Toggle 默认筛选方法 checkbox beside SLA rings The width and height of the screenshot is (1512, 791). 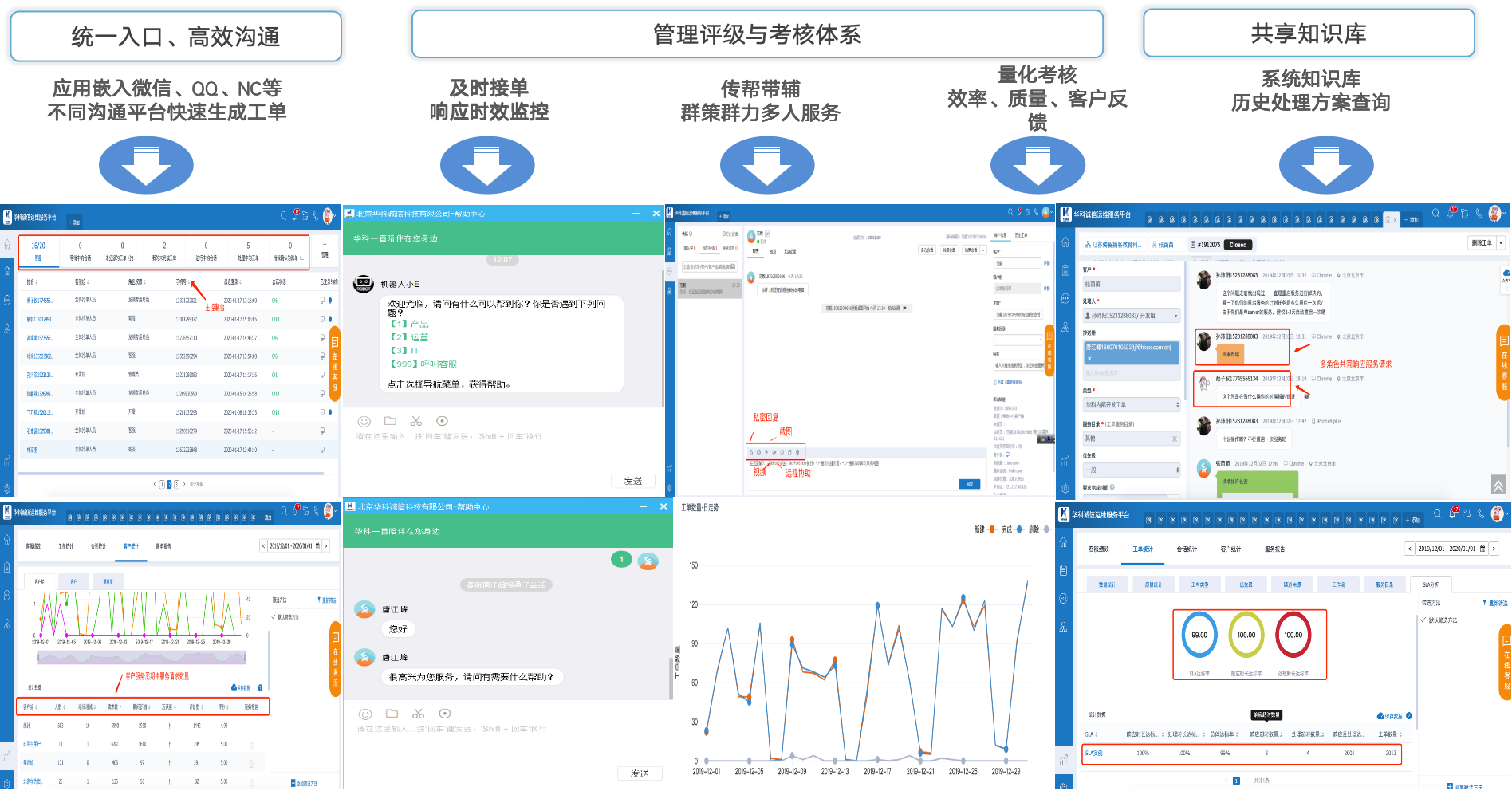click(1423, 620)
